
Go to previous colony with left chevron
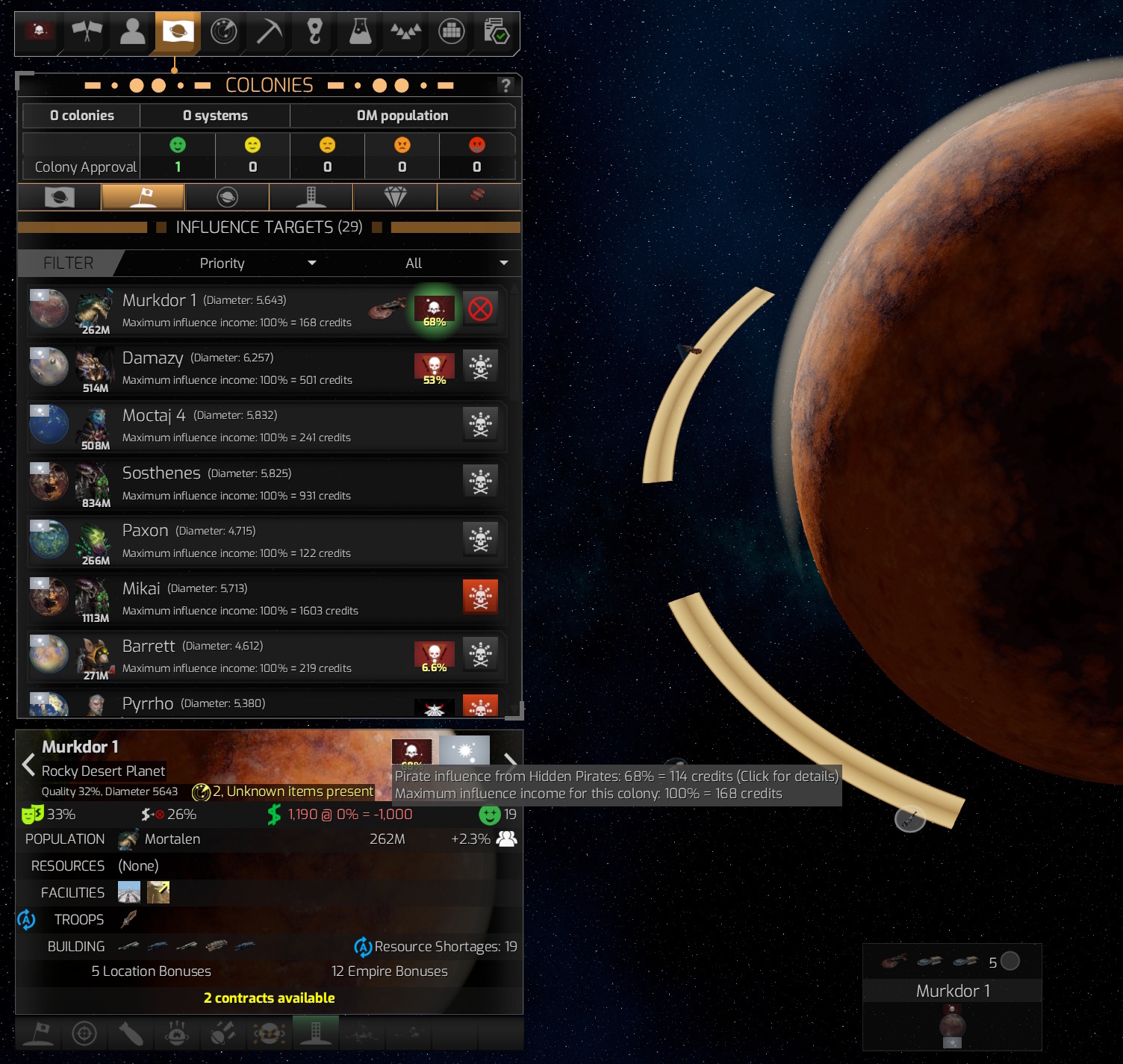pyautogui.click(x=28, y=765)
